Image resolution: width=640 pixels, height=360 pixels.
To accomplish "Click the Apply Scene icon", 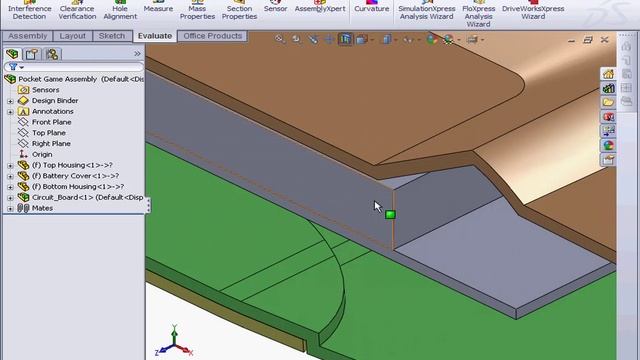I will [x=449, y=40].
